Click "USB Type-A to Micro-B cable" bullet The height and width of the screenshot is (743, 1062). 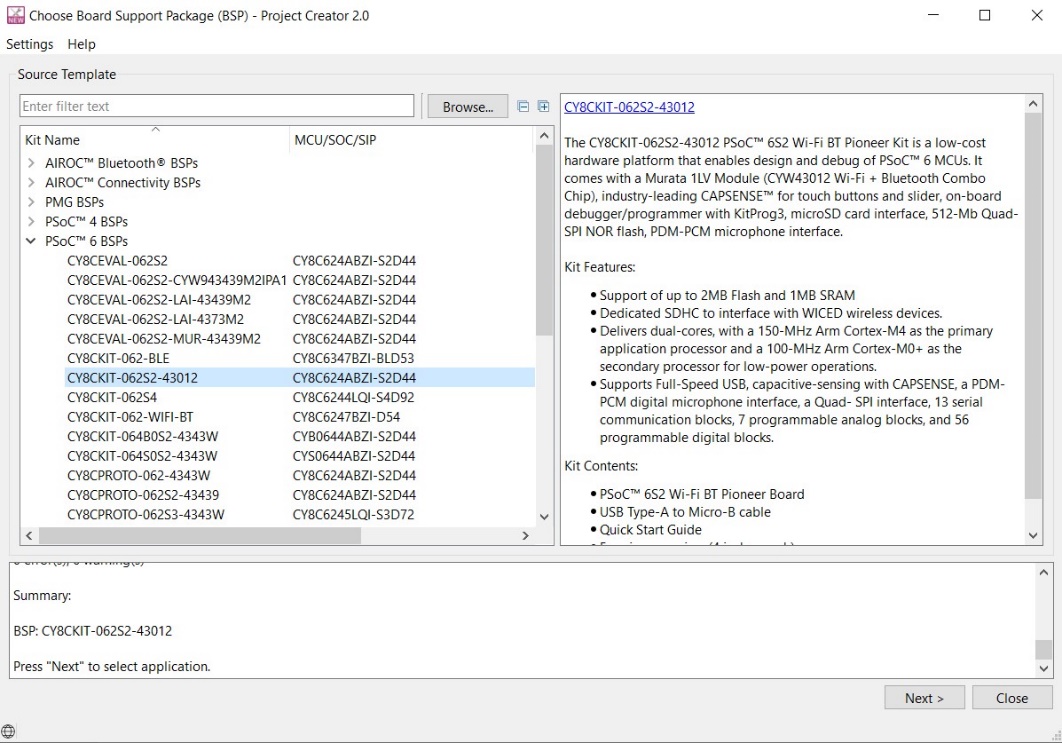(685, 512)
